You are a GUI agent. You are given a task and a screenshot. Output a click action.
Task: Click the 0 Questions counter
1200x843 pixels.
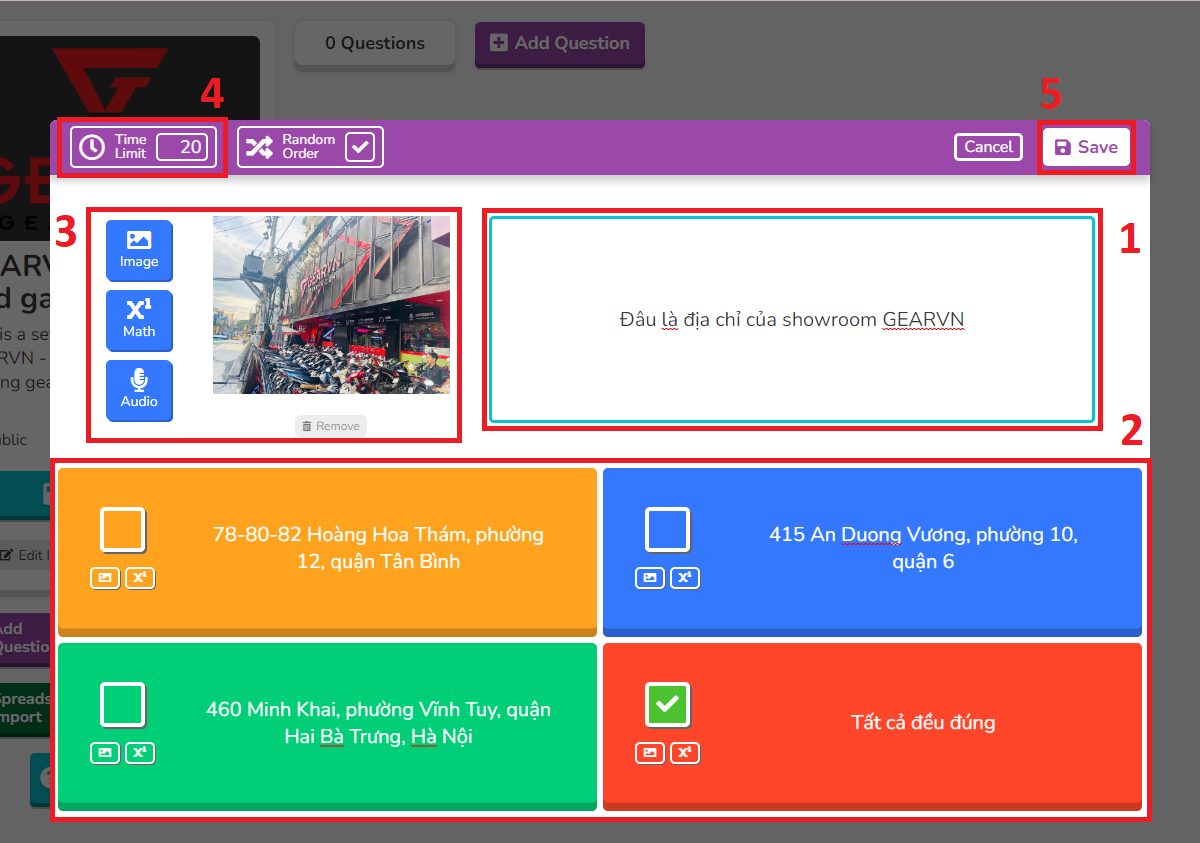[x=375, y=43]
